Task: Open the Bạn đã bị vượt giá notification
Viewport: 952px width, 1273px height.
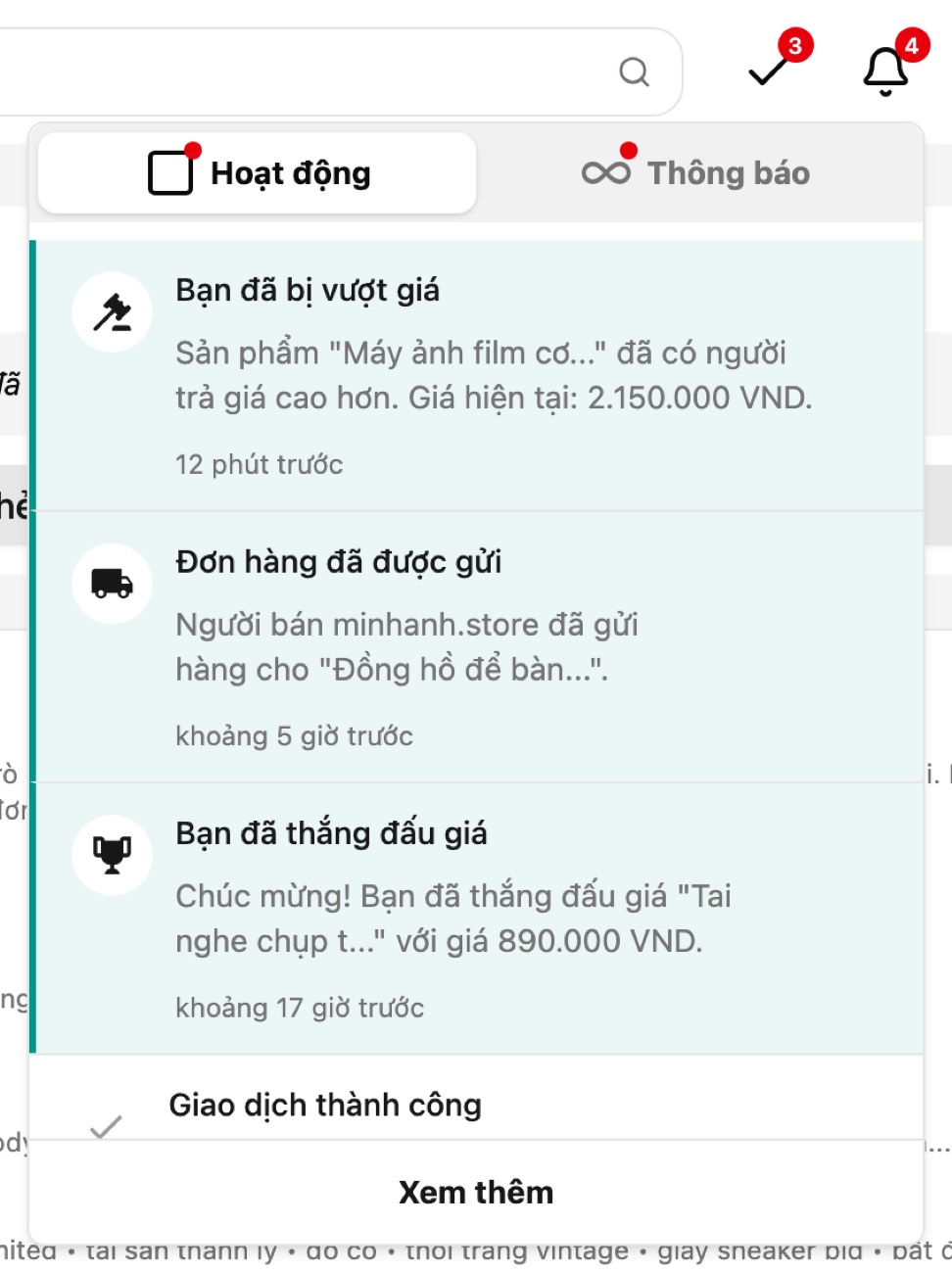Action: [477, 375]
